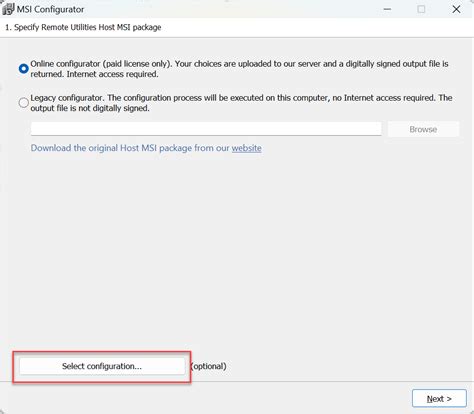The image size is (474, 414).
Task: Click the 'Online configurator (paid license only)' label text
Action: click(x=100, y=64)
